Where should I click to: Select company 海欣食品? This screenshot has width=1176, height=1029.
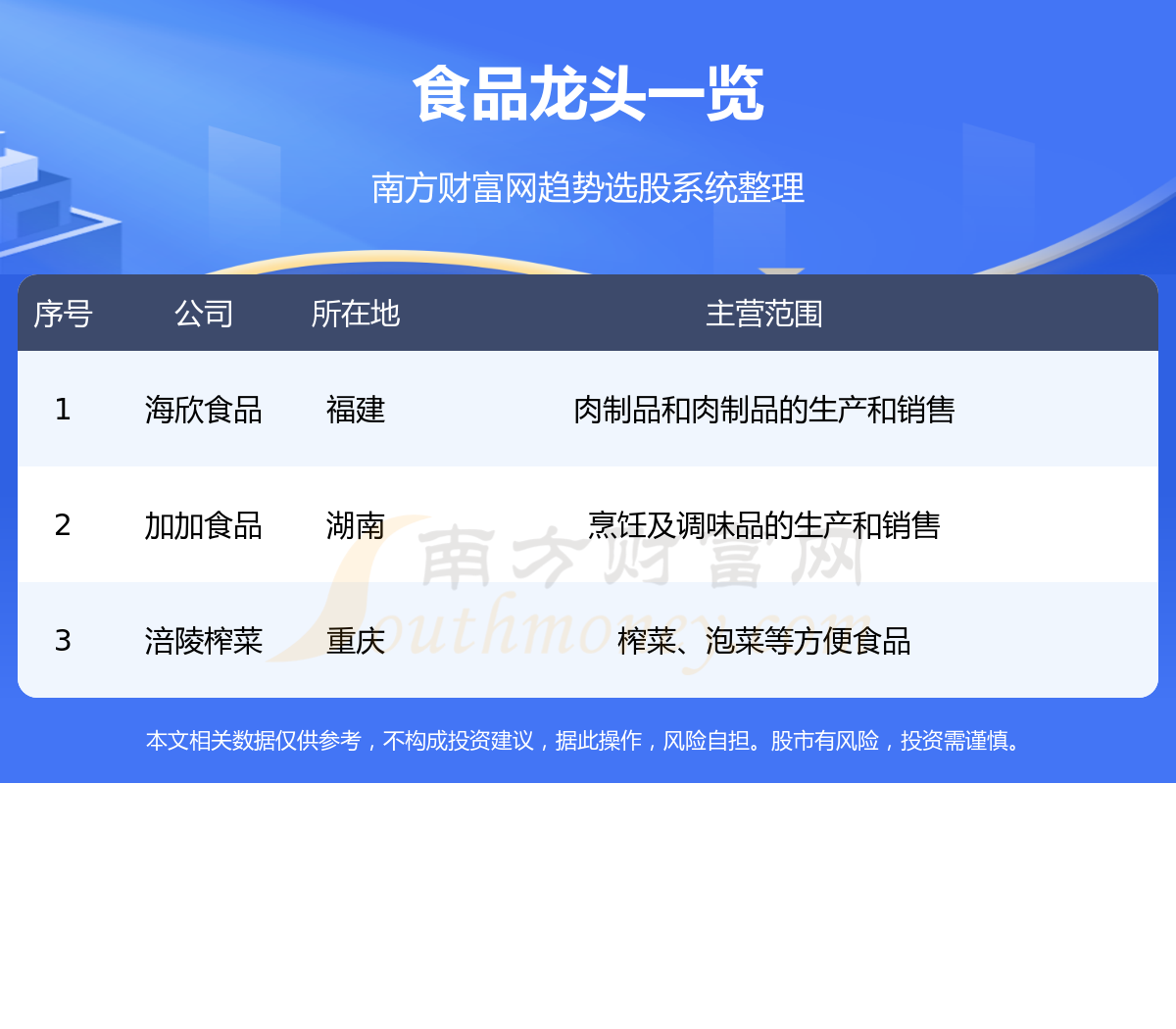pyautogui.click(x=204, y=410)
